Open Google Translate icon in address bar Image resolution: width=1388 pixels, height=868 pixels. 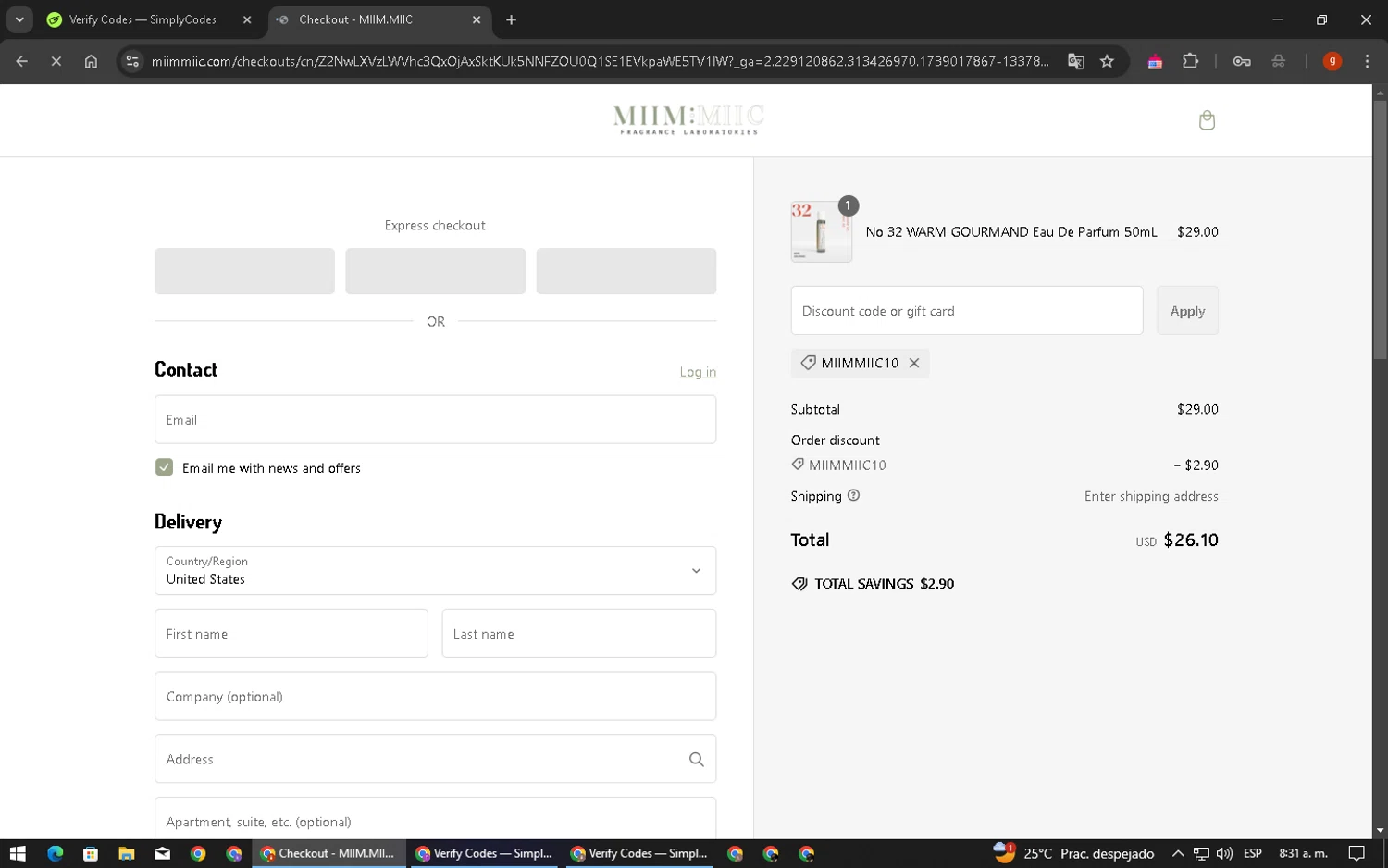coord(1075,61)
